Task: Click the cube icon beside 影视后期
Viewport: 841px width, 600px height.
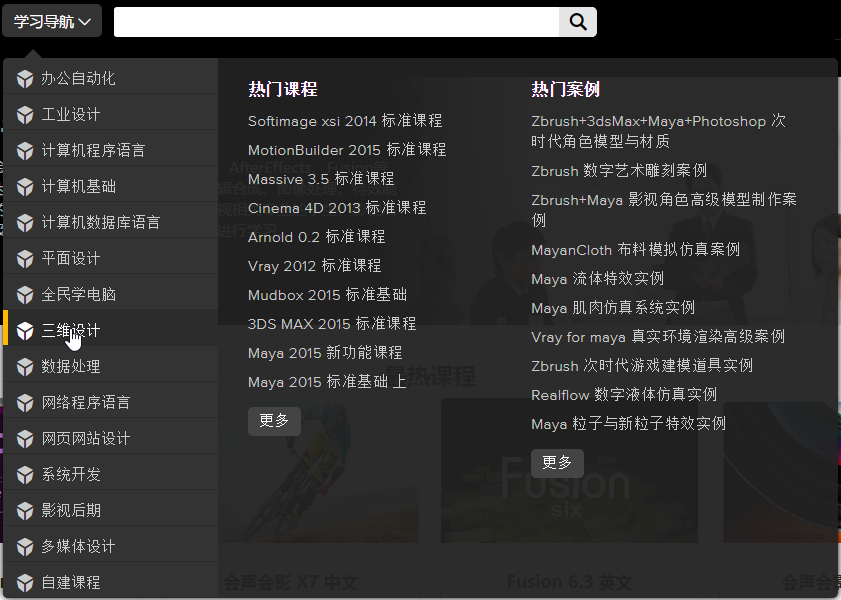Action: (25, 510)
